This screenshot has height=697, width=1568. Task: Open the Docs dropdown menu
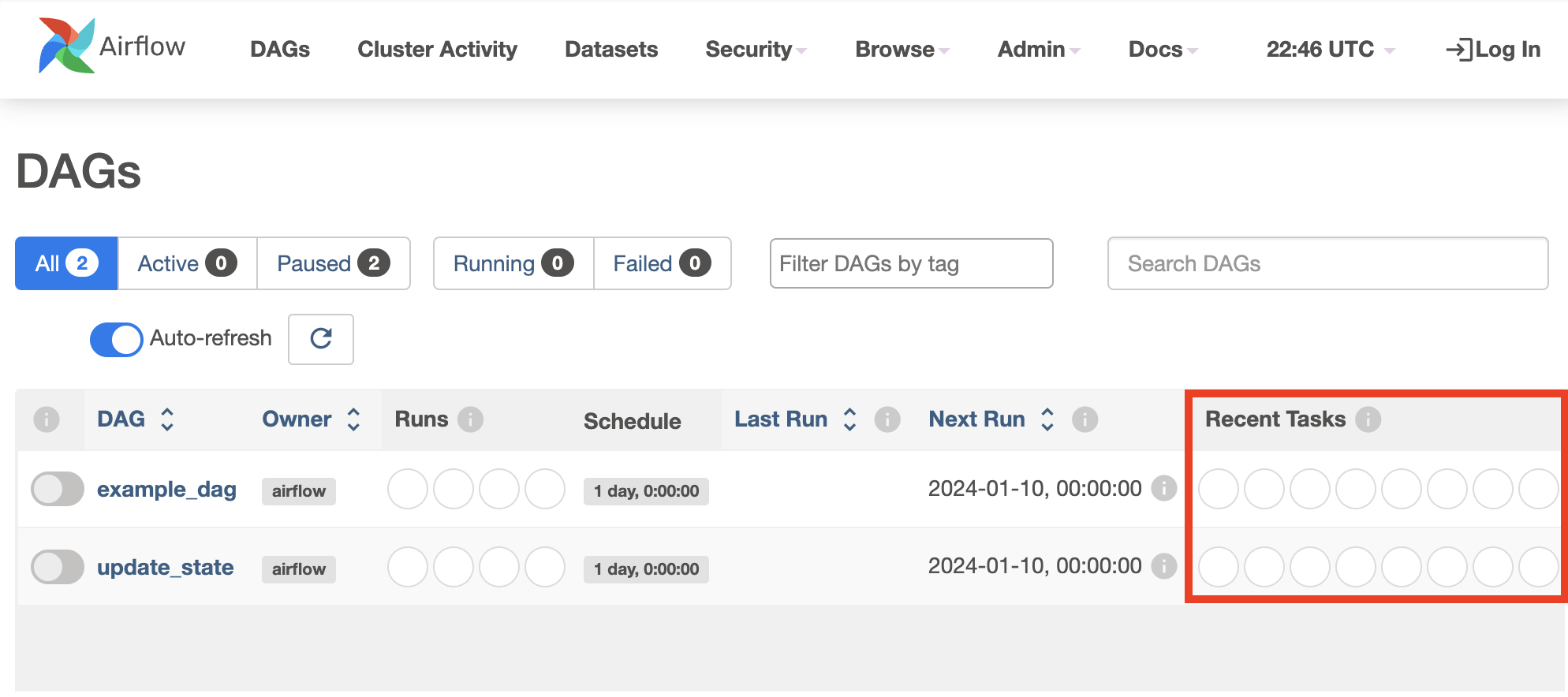1163,50
